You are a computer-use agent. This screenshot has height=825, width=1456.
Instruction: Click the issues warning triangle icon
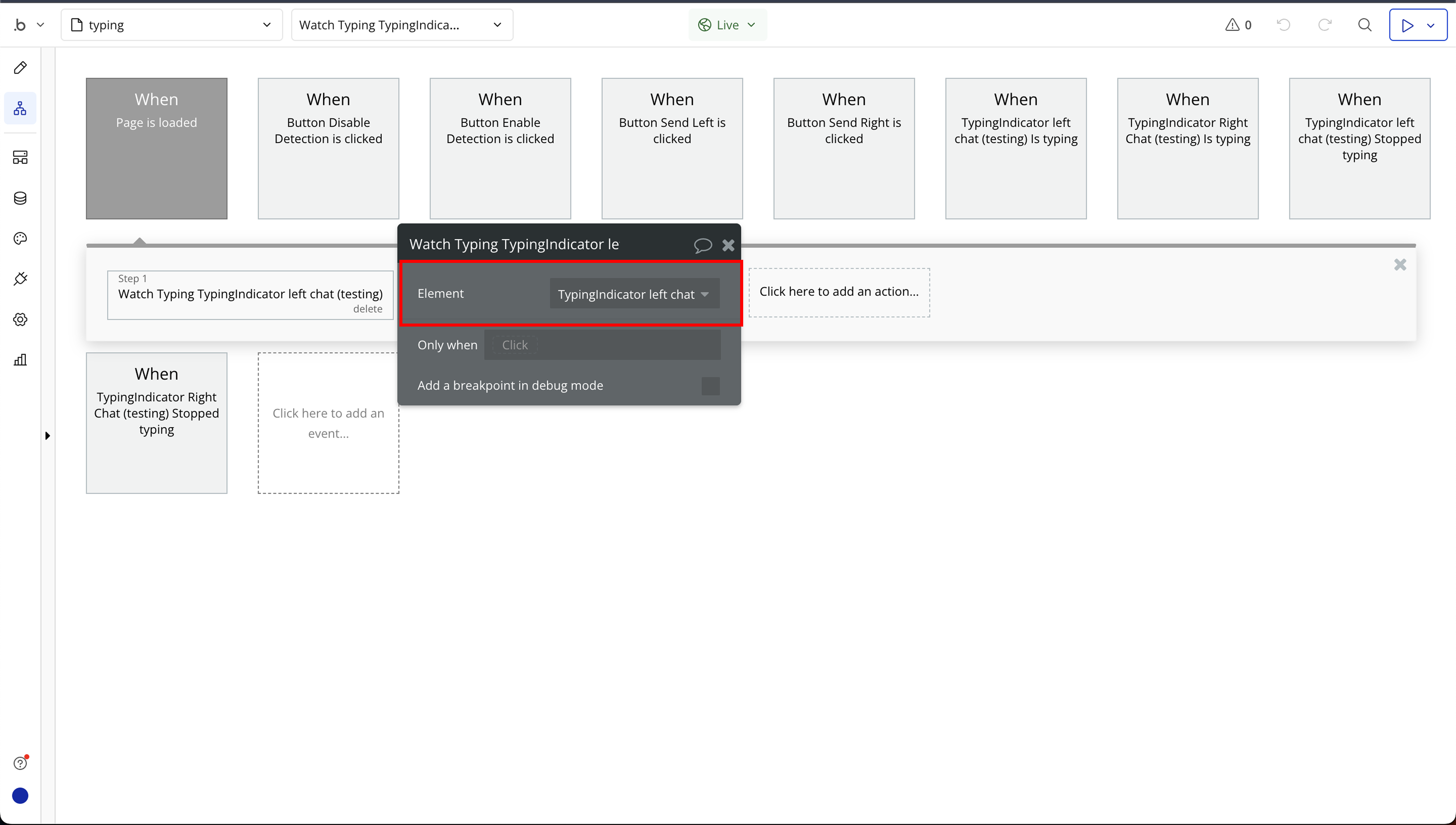[x=1232, y=25]
